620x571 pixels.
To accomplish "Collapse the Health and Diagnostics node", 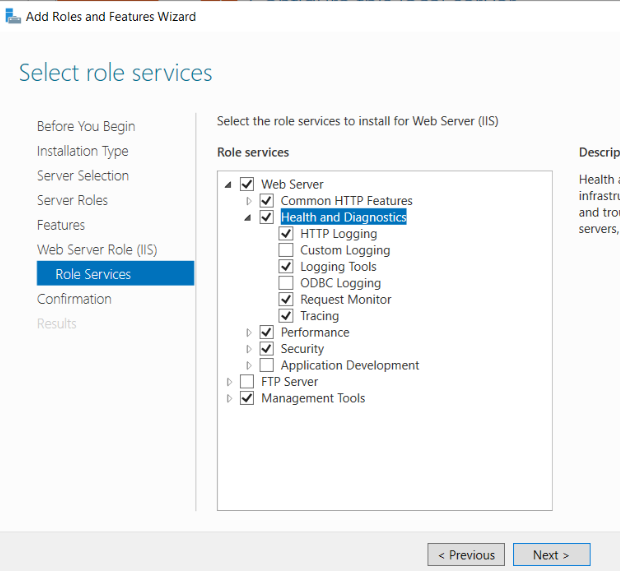I will pos(248,217).
